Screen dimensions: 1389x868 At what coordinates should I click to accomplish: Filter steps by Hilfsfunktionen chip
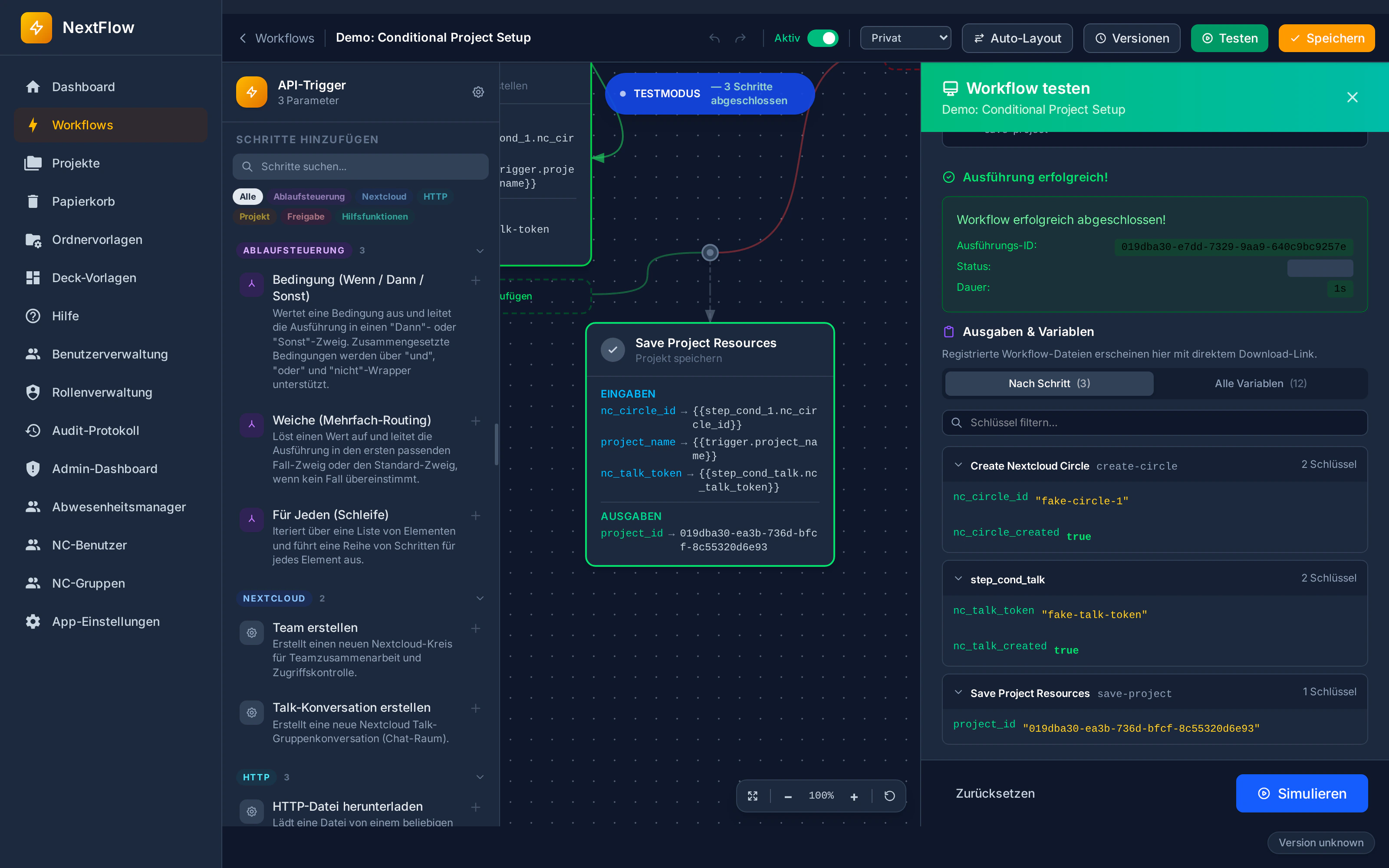(375, 217)
